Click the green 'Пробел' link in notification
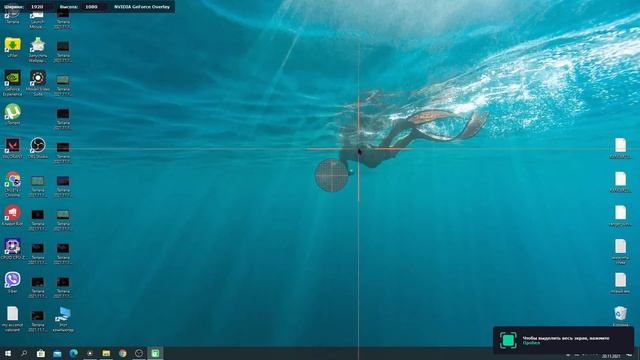This screenshot has height=360, width=640. [531, 343]
